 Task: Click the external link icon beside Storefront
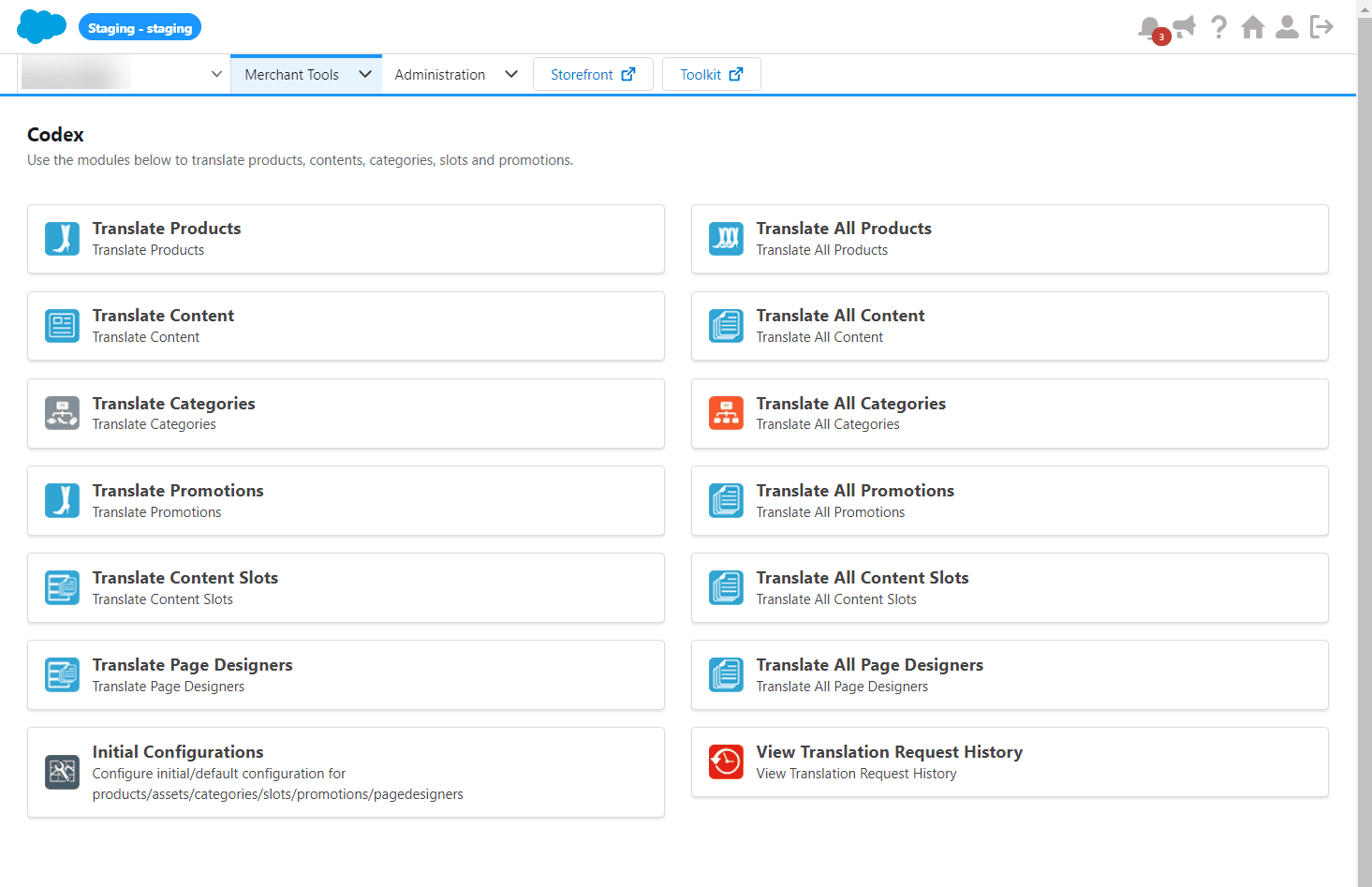coord(628,74)
